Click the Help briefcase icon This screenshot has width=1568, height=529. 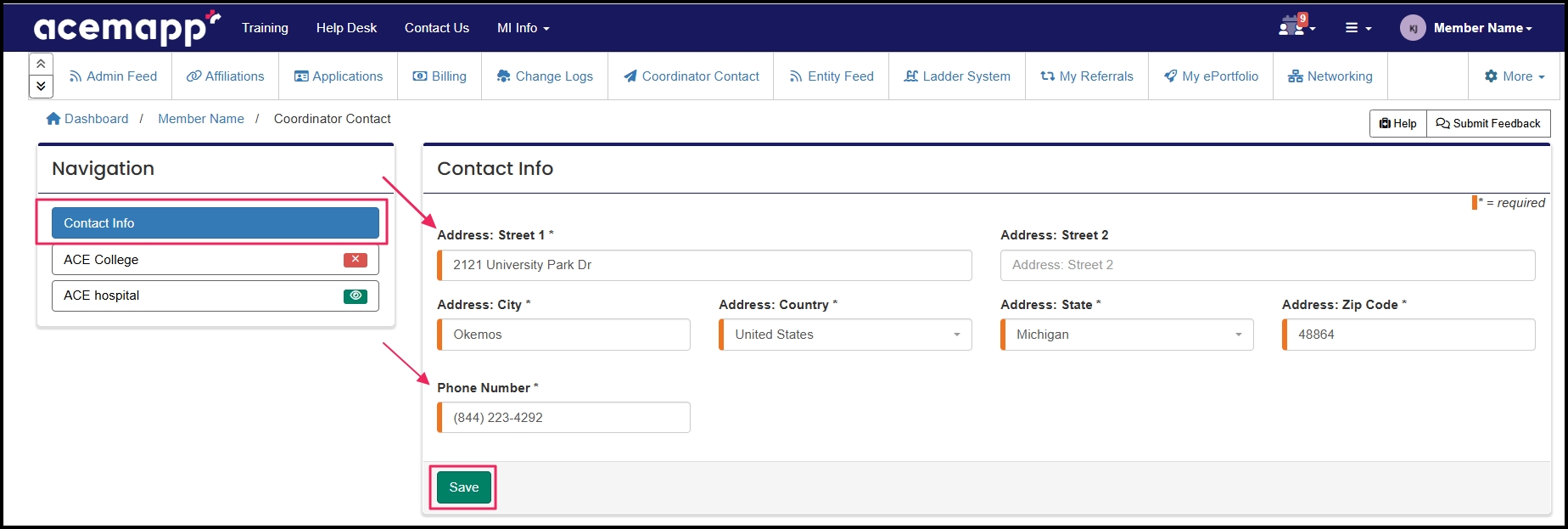1386,123
